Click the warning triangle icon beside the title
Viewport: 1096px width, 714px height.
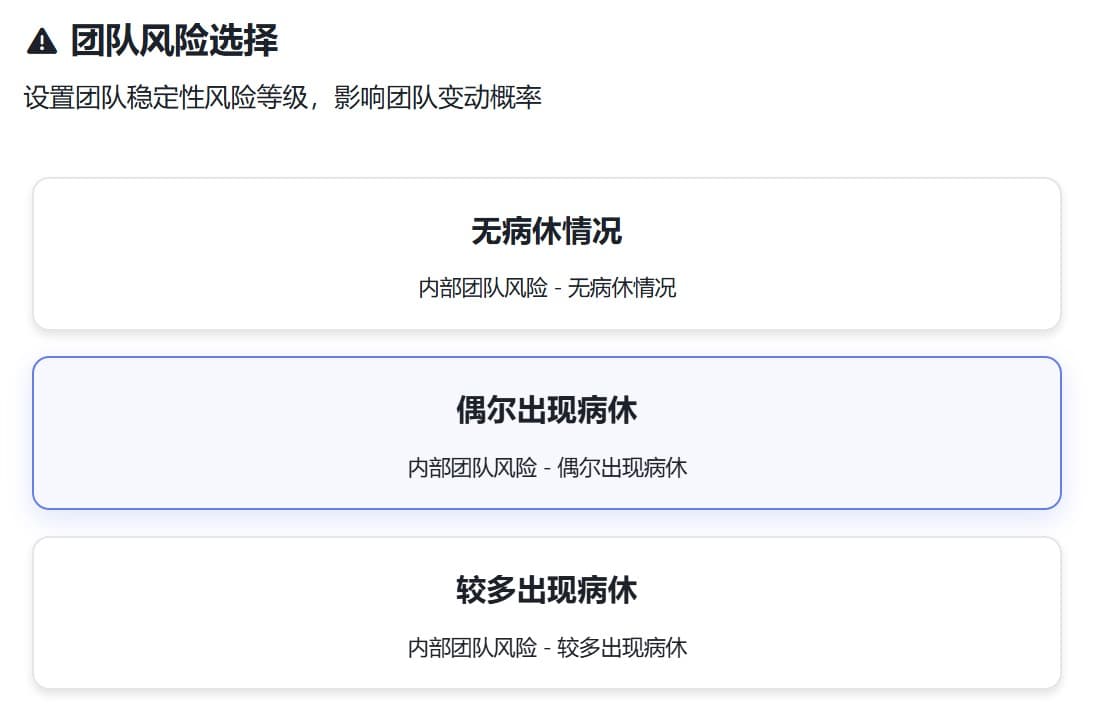tap(40, 42)
